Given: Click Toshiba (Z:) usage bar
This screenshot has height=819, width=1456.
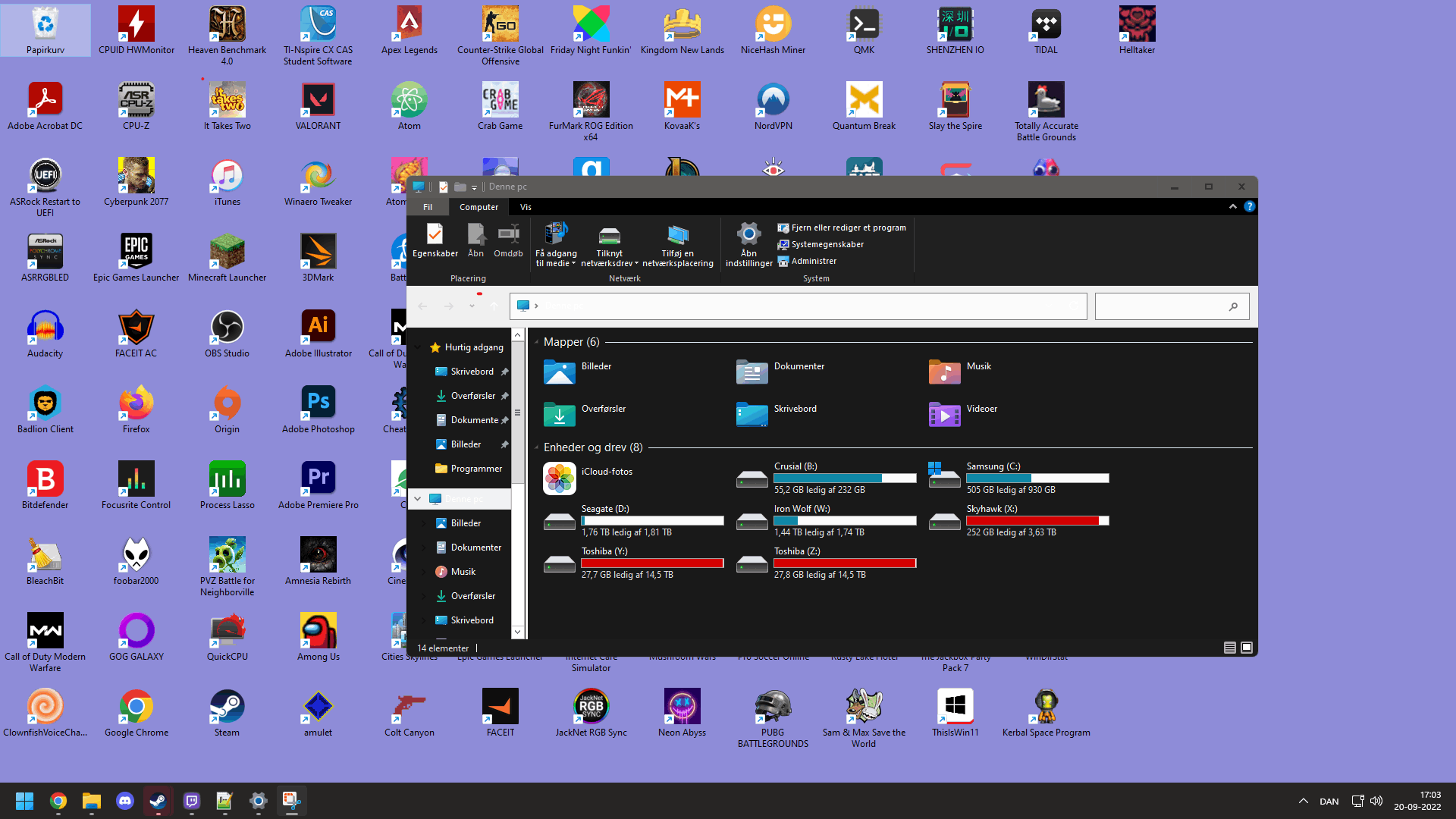Looking at the screenshot, I should (845, 563).
